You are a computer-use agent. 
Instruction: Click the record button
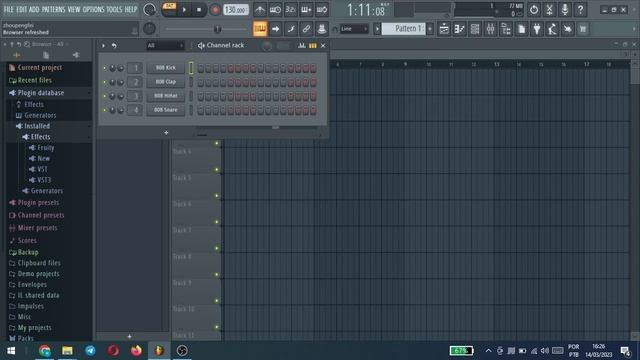(215, 9)
